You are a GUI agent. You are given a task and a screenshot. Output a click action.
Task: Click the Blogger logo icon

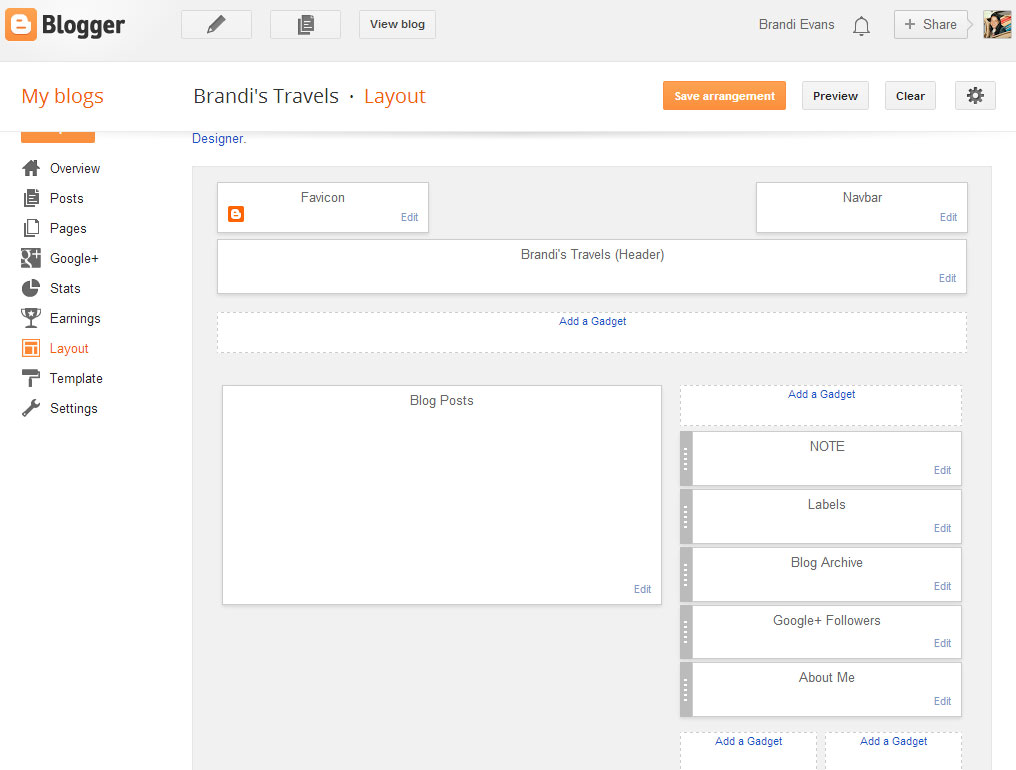(x=20, y=25)
